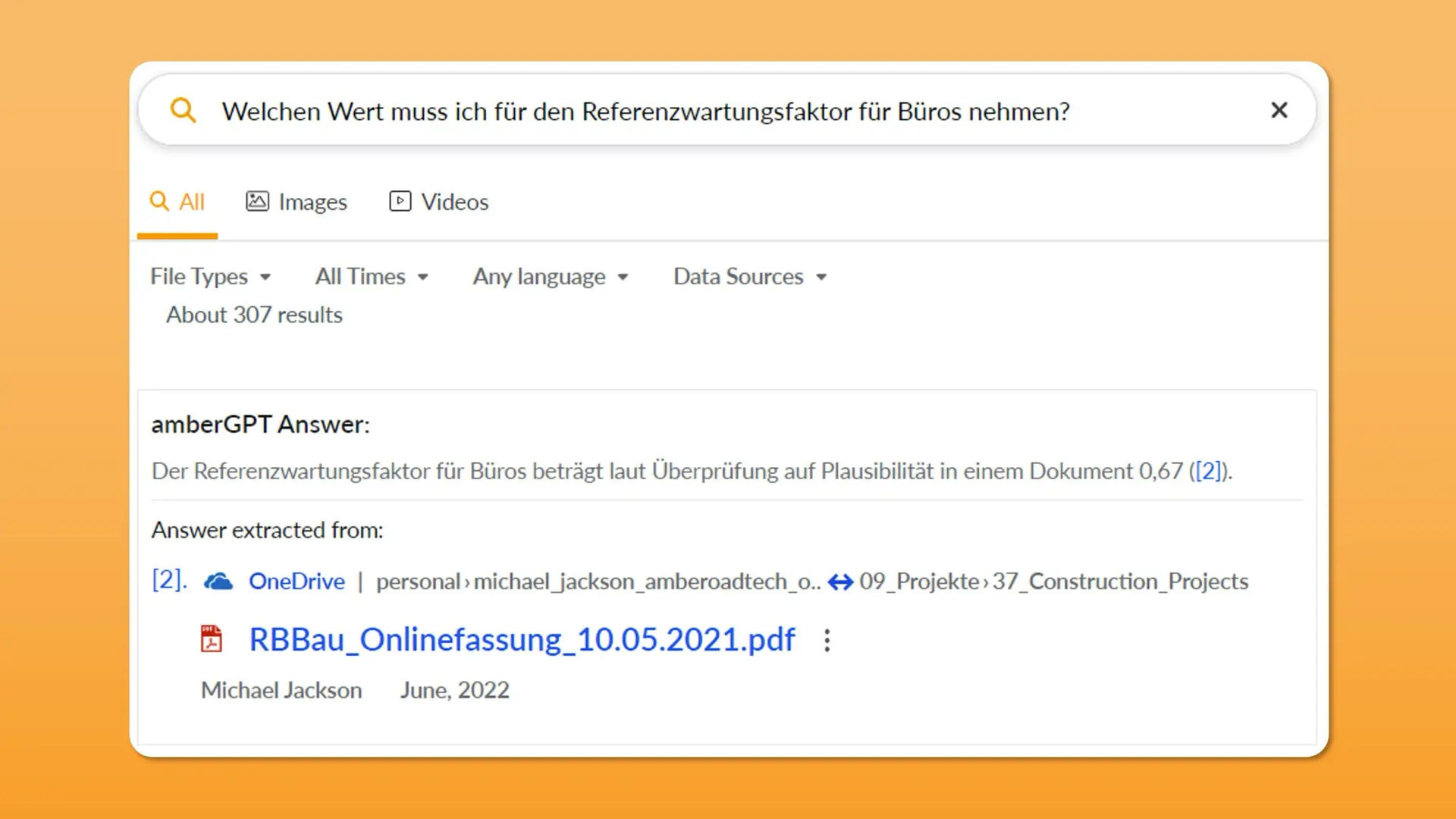Click the OneDrive cloud icon
Screen dimensions: 1456x819
coord(219,581)
